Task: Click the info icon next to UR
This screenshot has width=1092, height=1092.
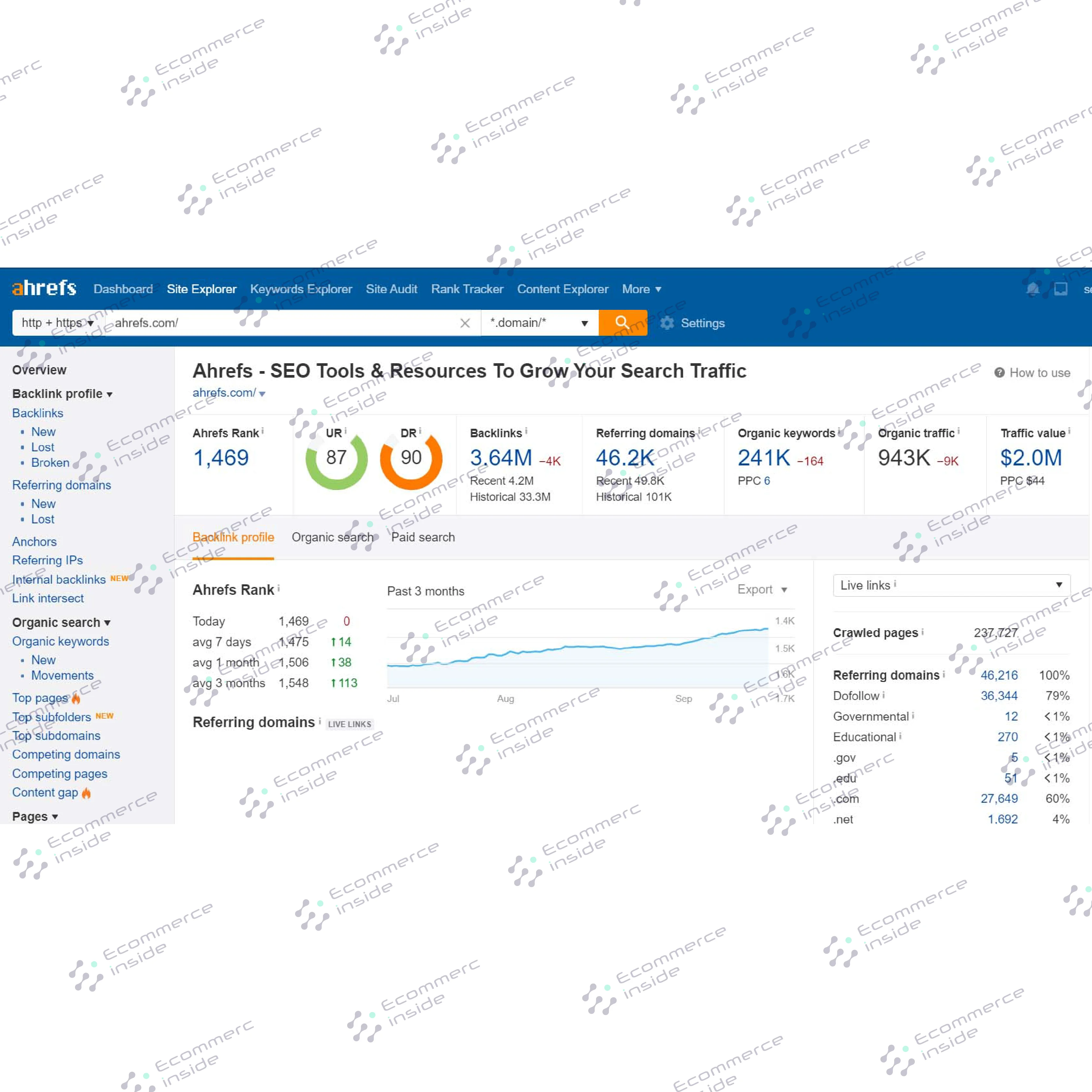Action: tap(346, 431)
